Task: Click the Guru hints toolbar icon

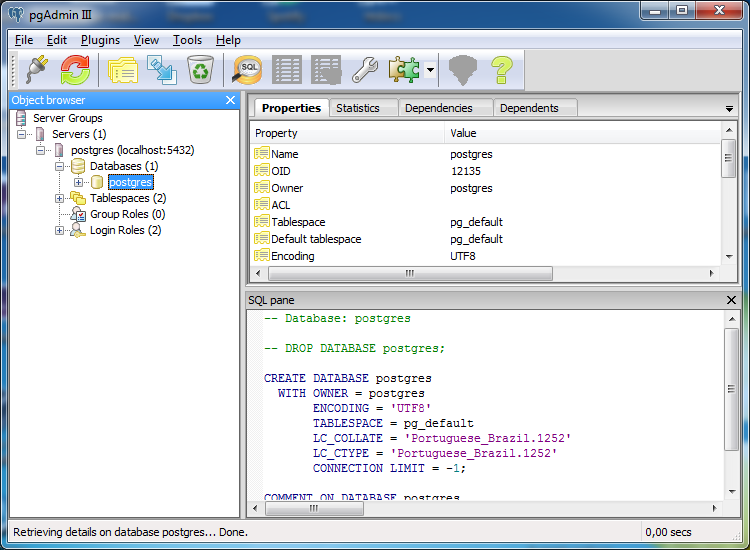Action: pos(463,70)
